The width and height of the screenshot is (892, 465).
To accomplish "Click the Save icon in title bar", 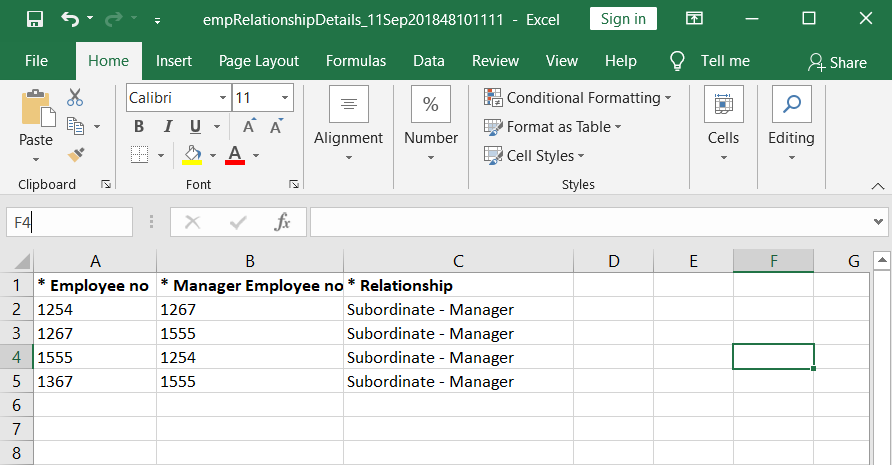I will pyautogui.click(x=35, y=19).
